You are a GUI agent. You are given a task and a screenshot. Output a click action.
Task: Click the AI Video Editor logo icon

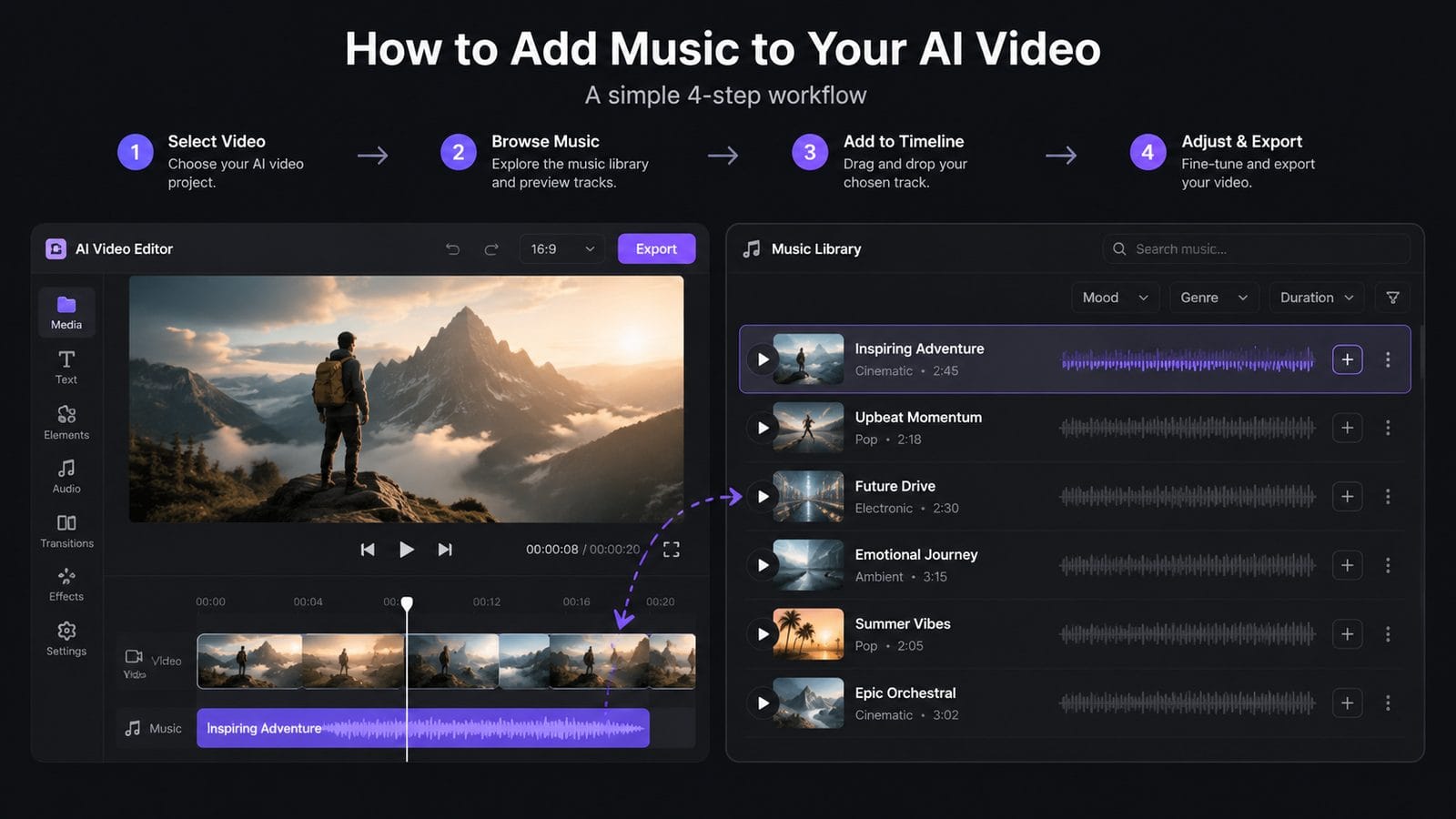click(56, 248)
